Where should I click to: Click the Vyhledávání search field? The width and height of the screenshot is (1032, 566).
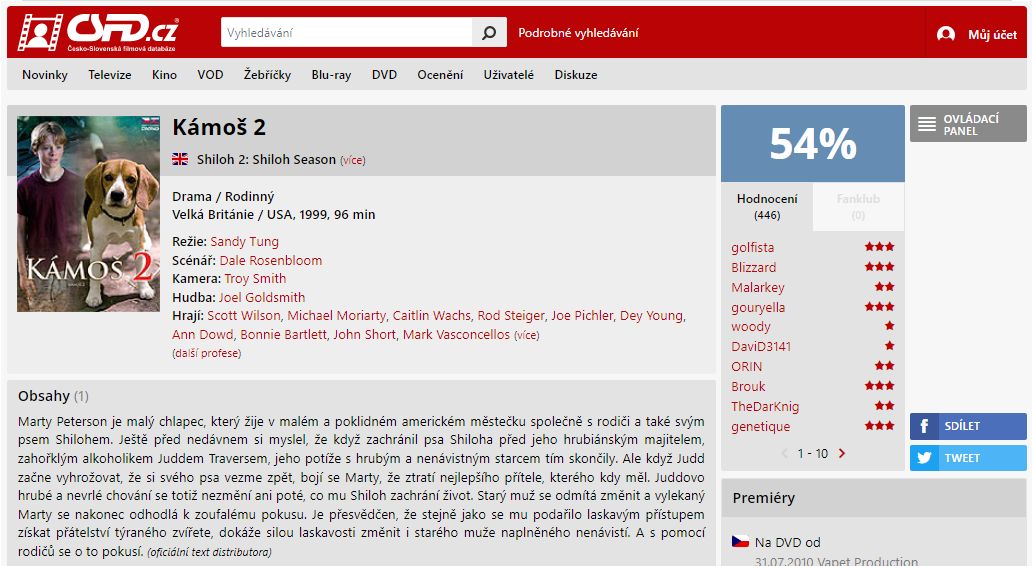click(346, 32)
